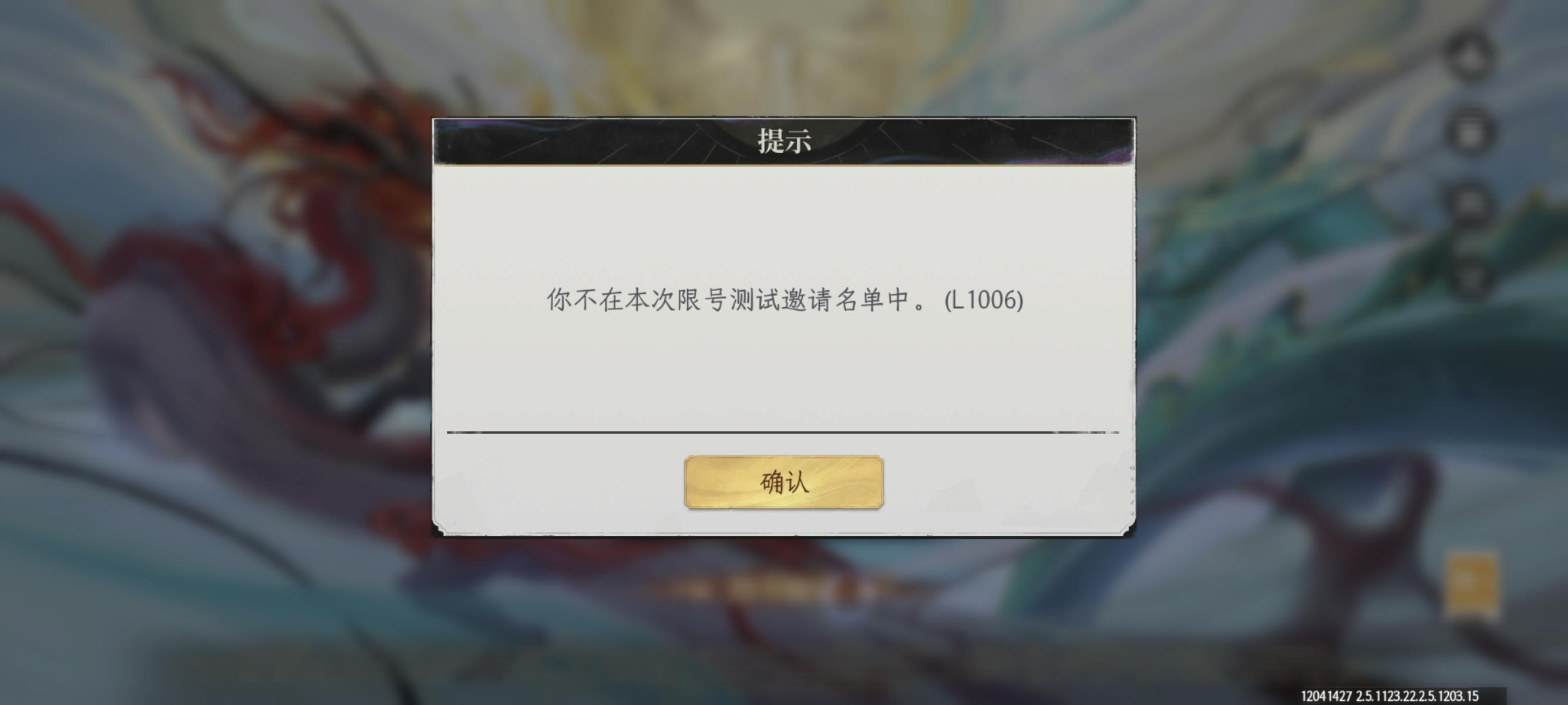Click the 提示 dialog title
The image size is (1568, 705).
pos(784,140)
